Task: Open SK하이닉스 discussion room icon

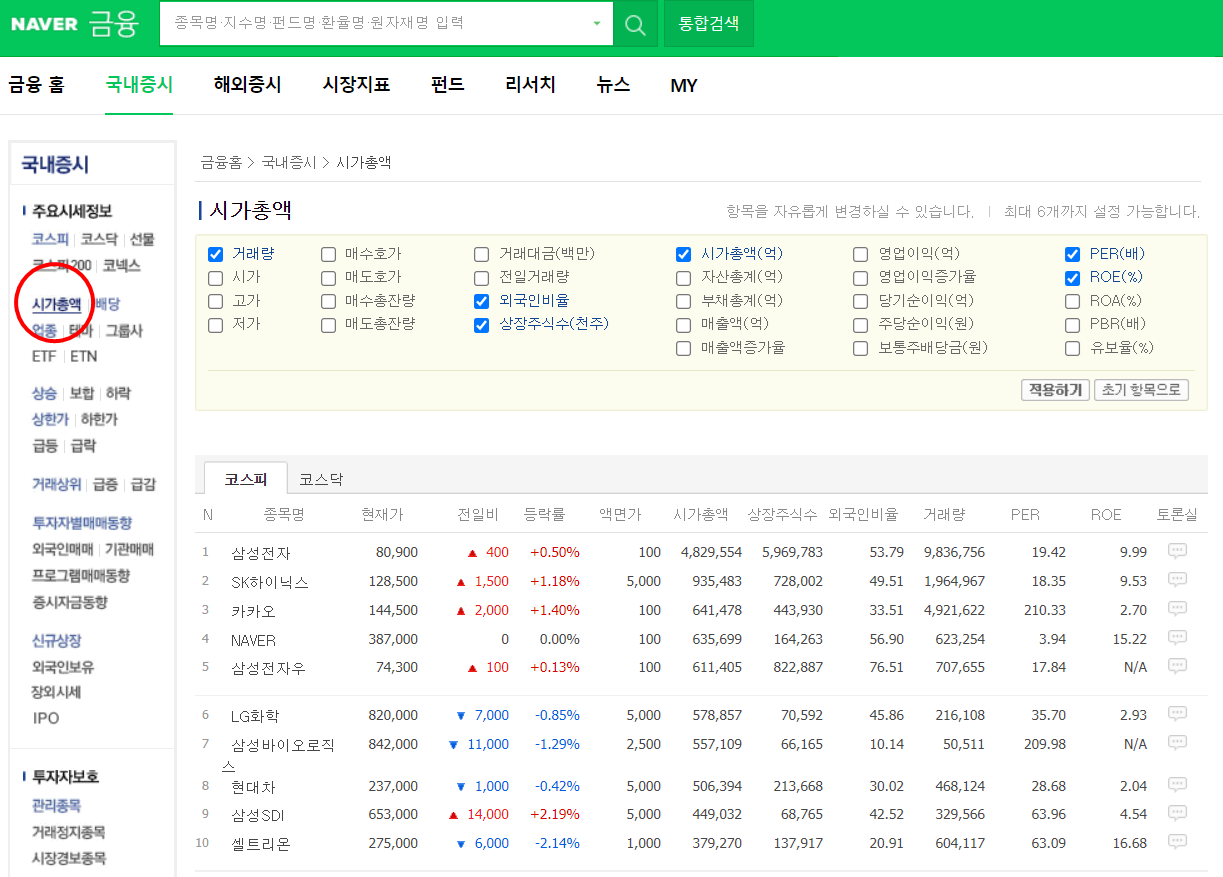Action: point(1177,580)
